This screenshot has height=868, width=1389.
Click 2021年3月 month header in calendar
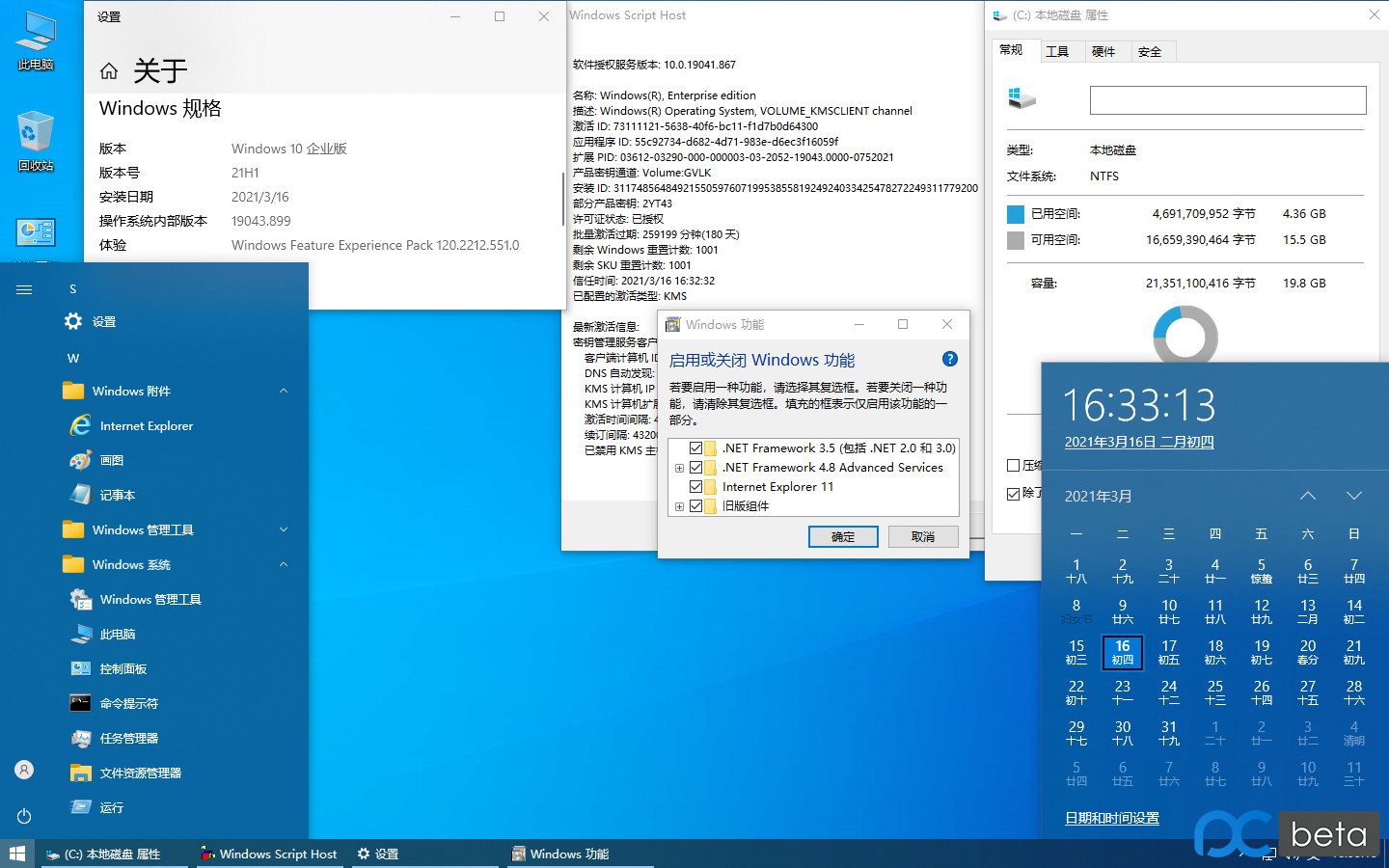coord(1099,496)
